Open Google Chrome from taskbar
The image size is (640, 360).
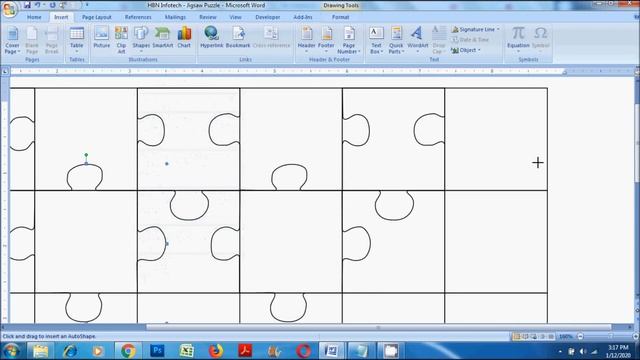[x=128, y=351]
